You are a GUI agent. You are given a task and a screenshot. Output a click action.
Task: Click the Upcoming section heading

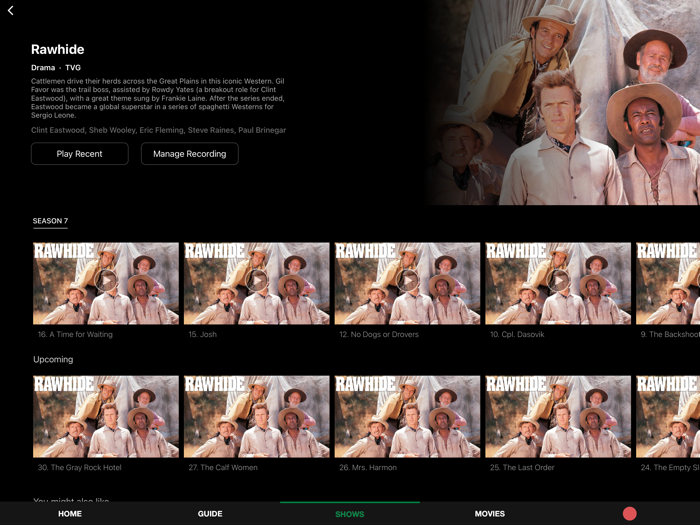[x=53, y=359]
